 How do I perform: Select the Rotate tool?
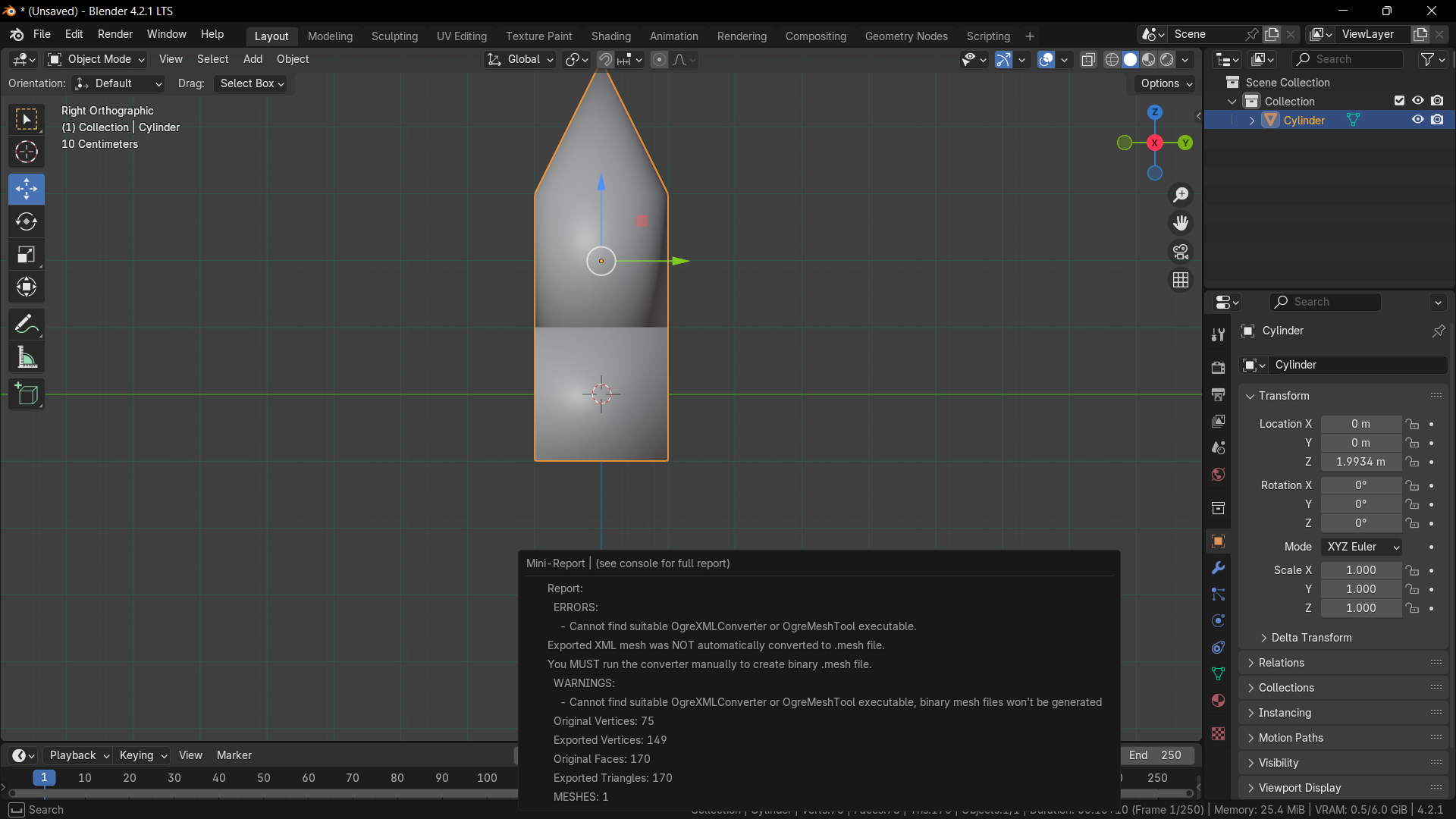pos(27,221)
